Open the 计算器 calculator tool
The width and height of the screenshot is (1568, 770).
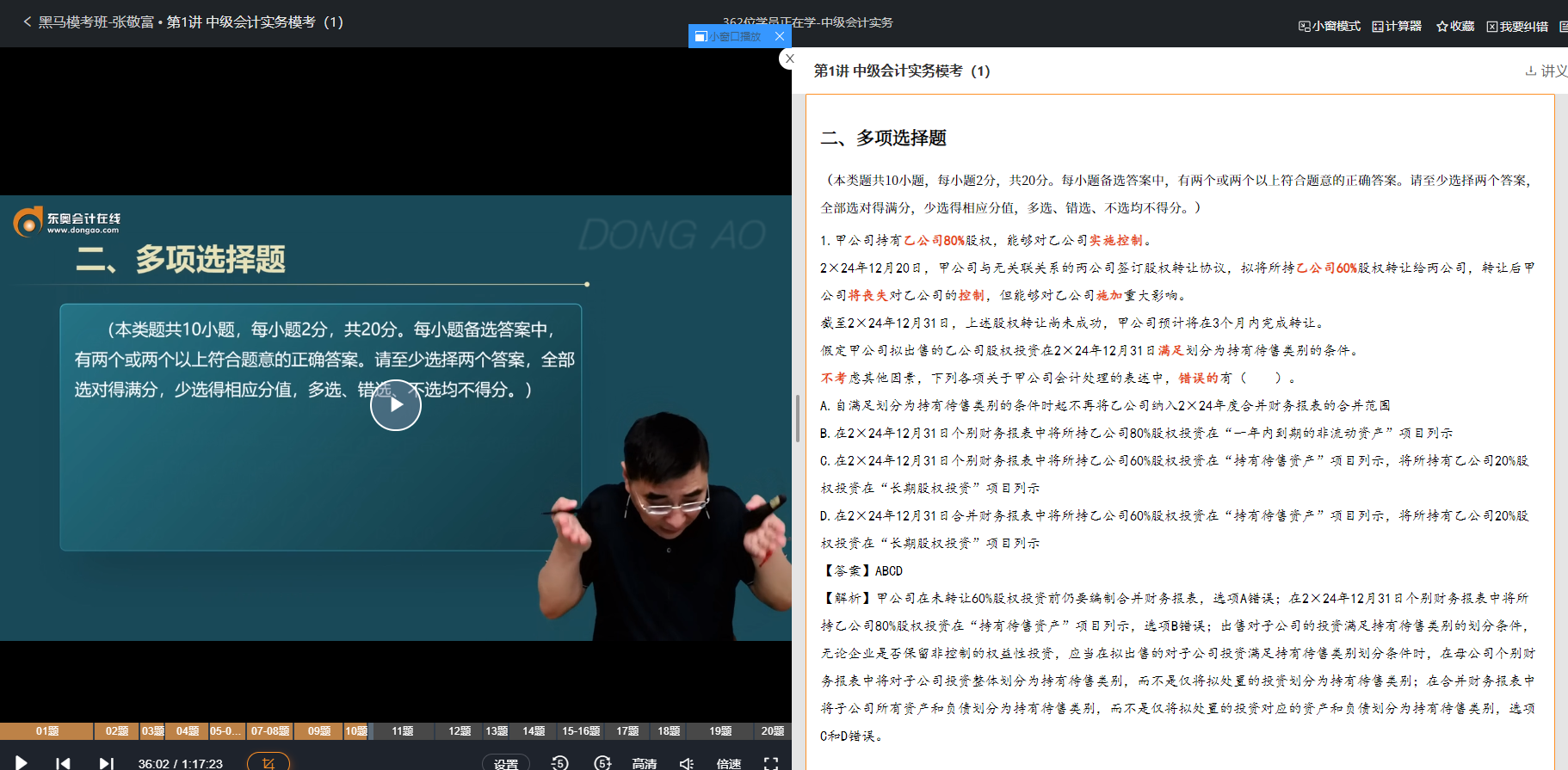[1397, 27]
